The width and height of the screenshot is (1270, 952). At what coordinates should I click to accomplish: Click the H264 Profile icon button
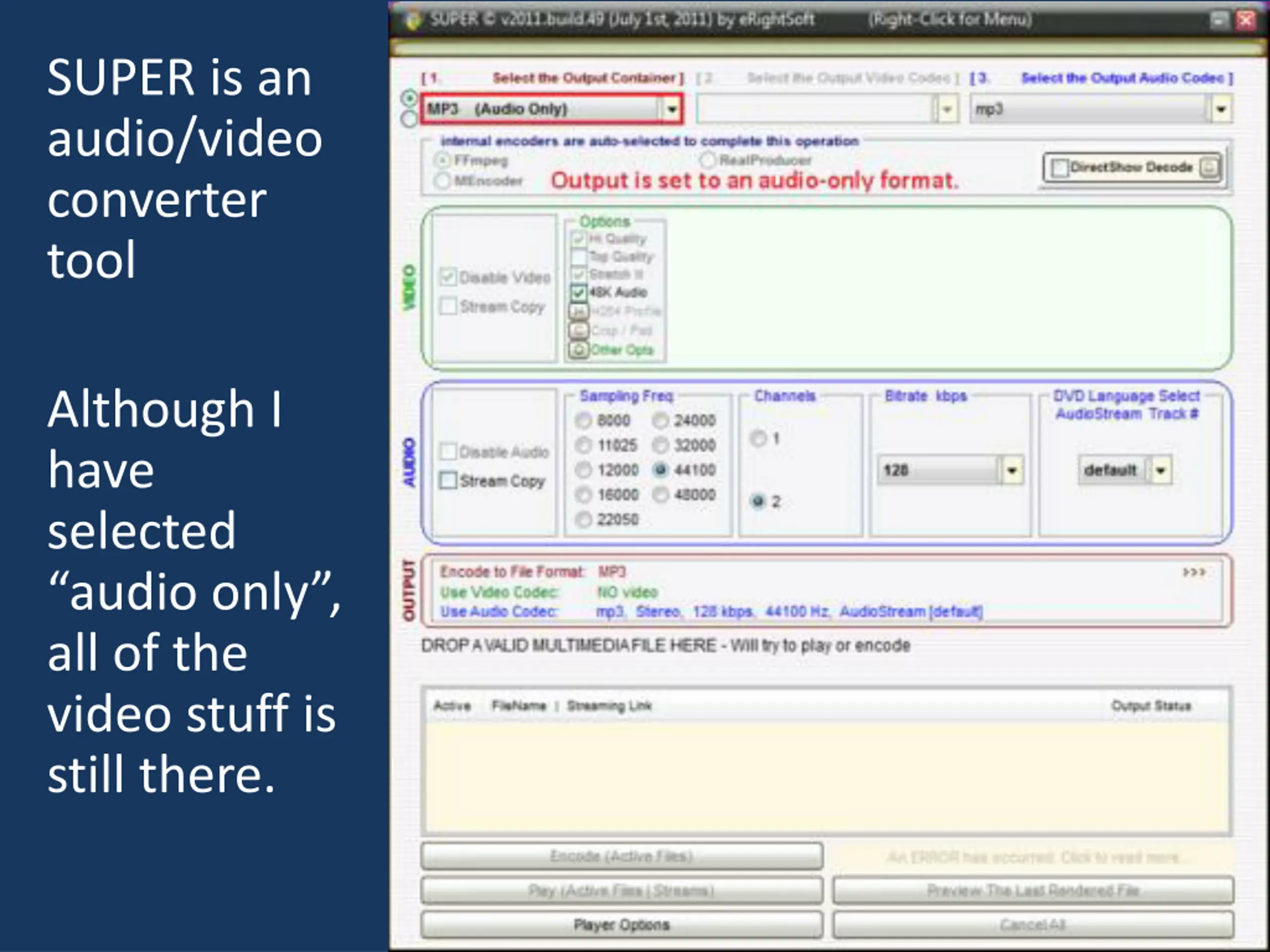click(579, 311)
